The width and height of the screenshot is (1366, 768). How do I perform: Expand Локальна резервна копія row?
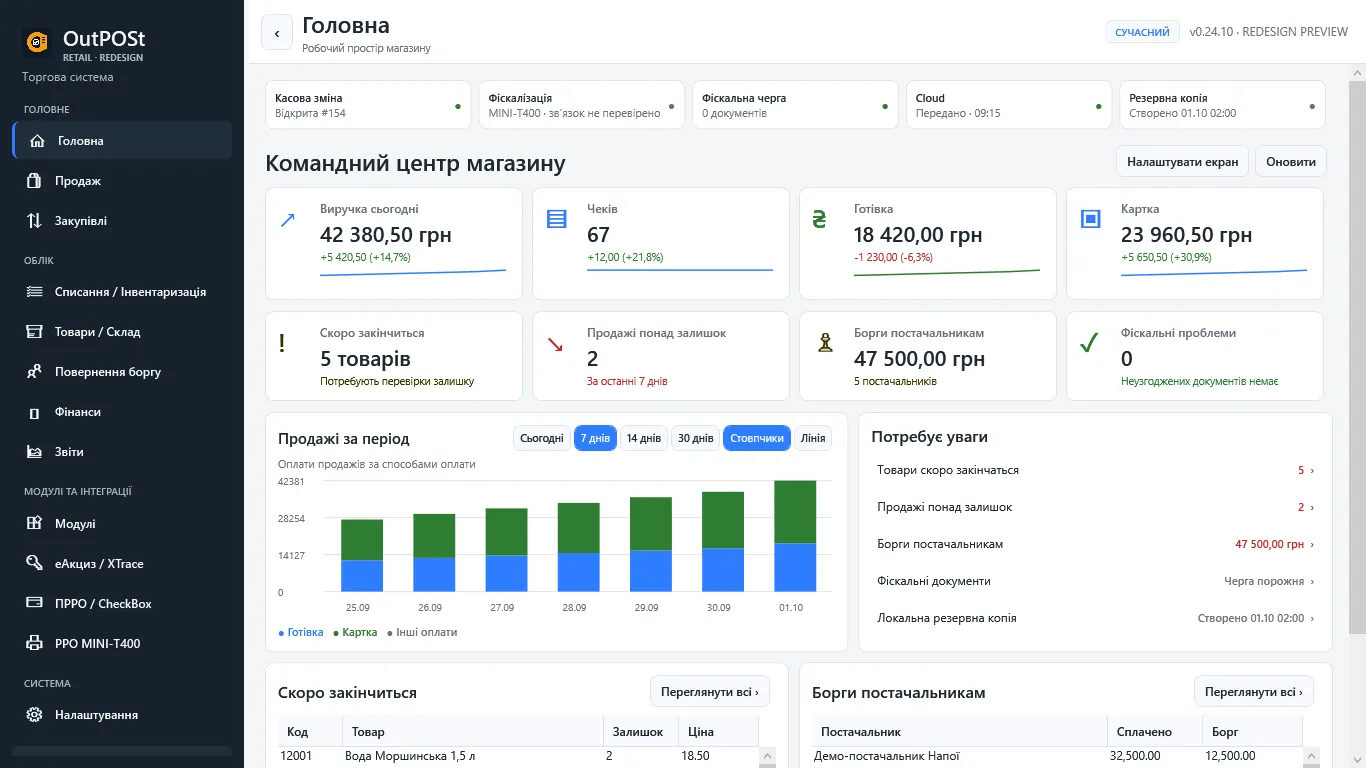1095,618
